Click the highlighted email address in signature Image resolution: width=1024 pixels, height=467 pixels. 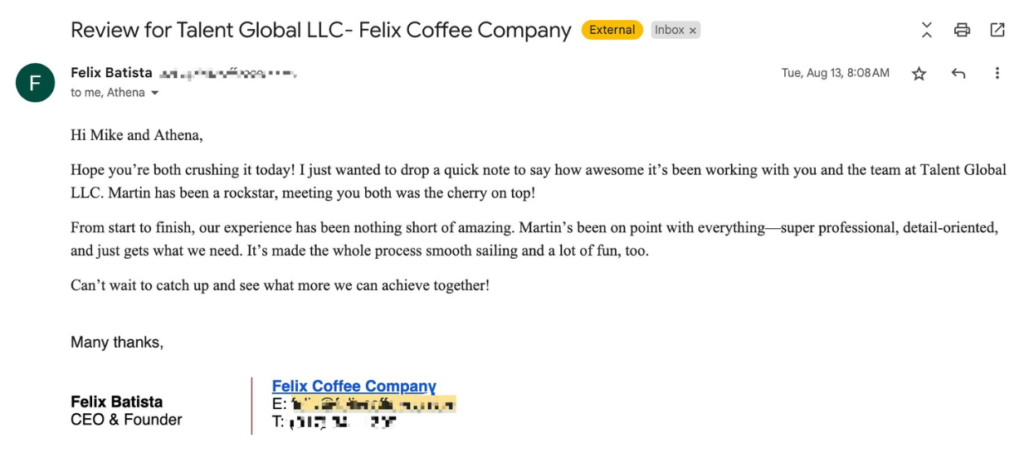tap(371, 404)
